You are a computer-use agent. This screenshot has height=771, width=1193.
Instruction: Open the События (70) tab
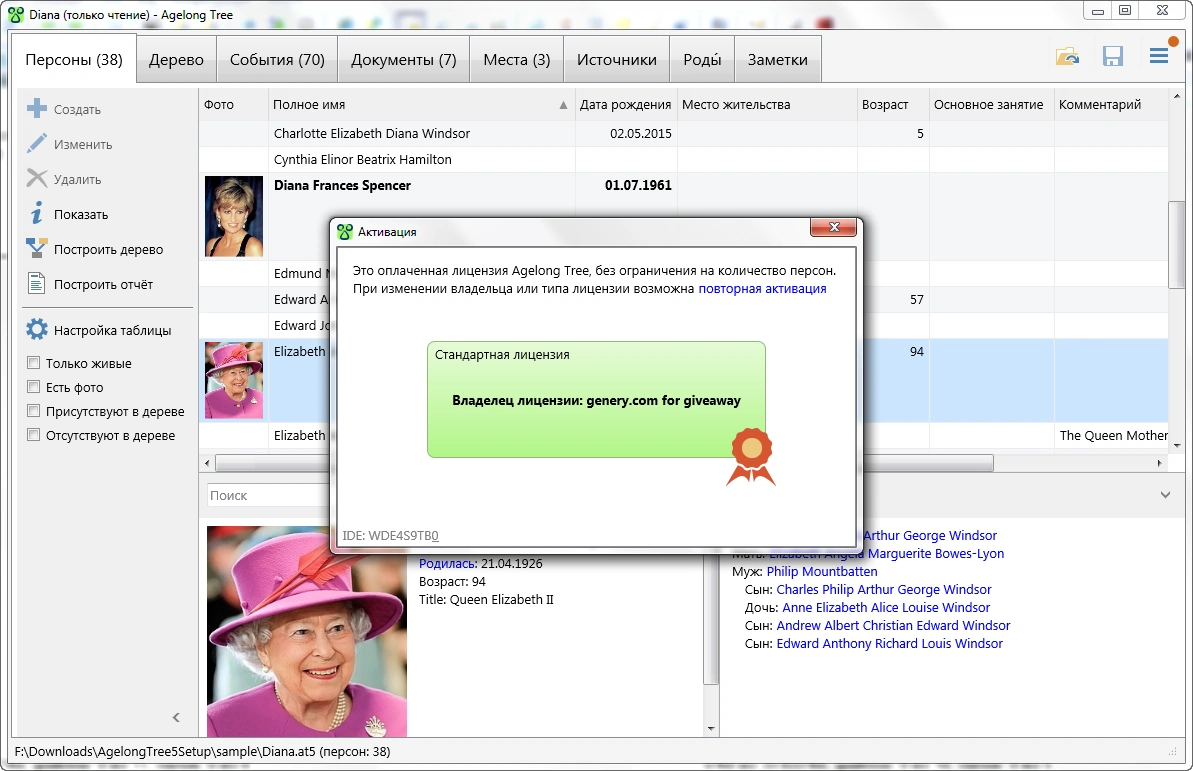point(277,59)
